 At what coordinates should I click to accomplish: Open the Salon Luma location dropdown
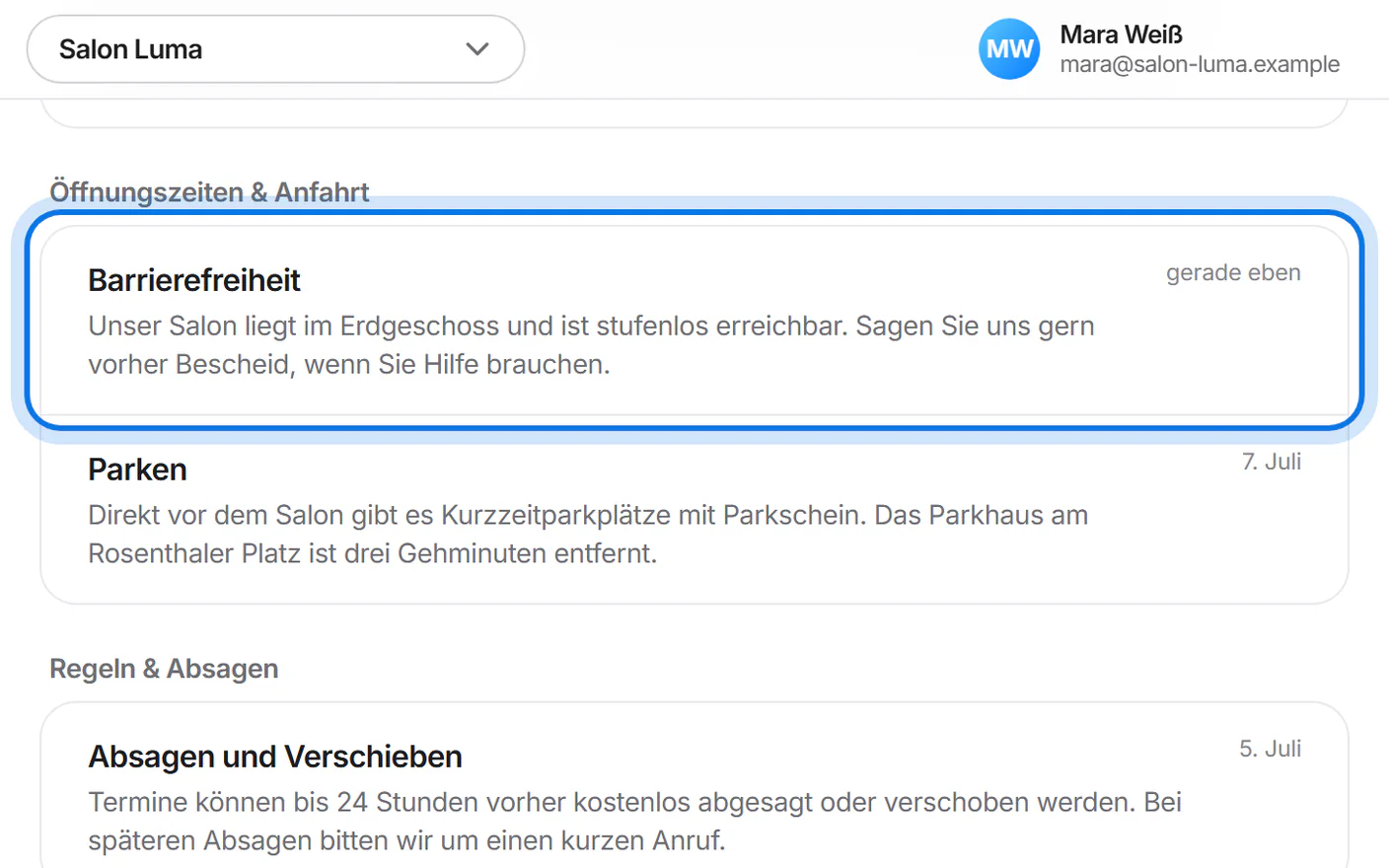click(275, 49)
